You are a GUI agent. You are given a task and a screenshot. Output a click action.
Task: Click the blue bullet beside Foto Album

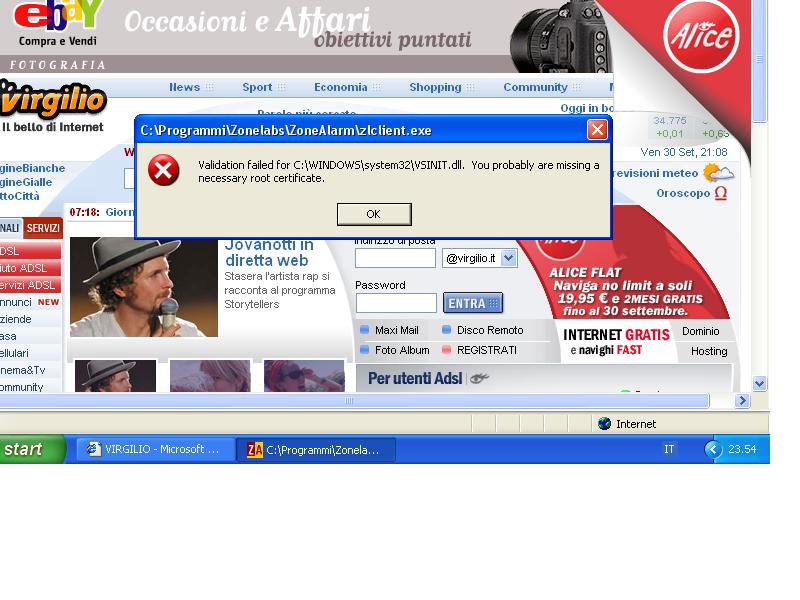[x=364, y=349]
